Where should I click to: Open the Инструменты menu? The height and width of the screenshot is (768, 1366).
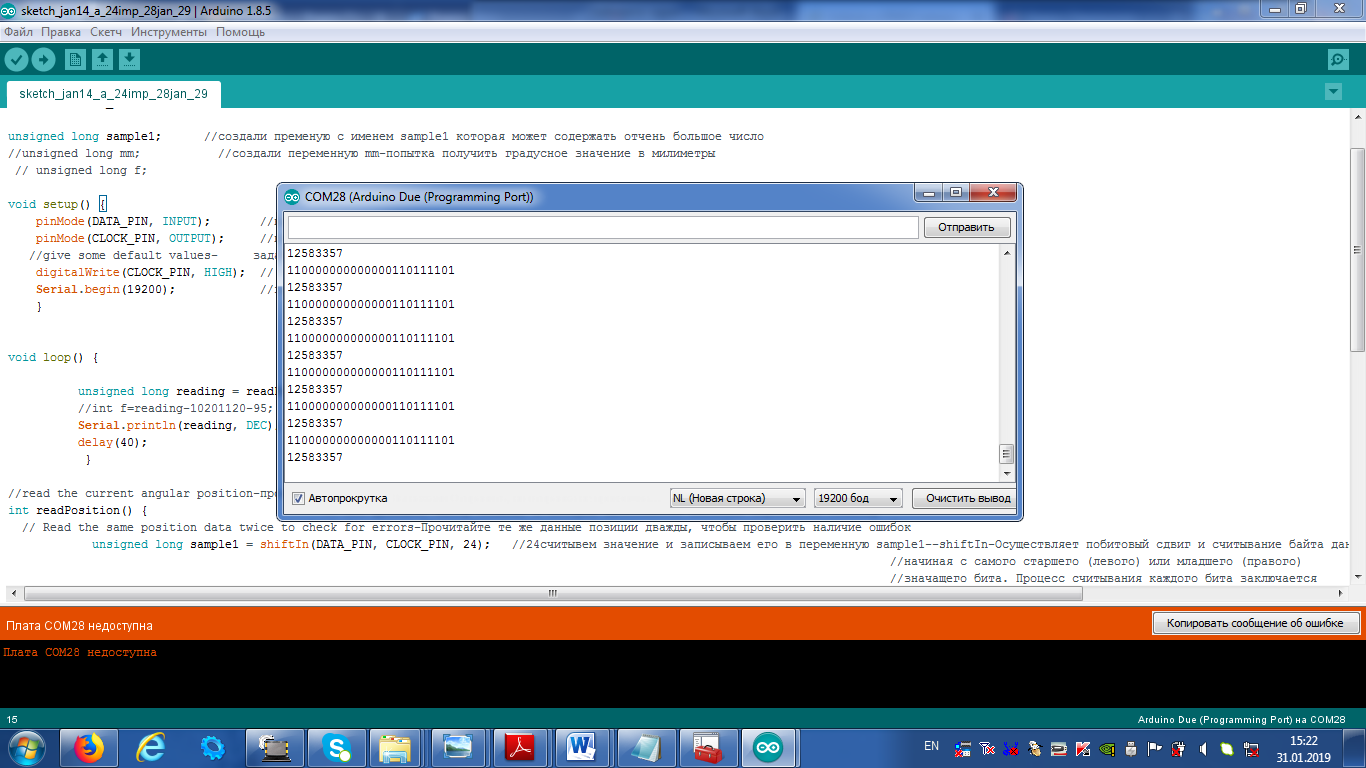[169, 32]
